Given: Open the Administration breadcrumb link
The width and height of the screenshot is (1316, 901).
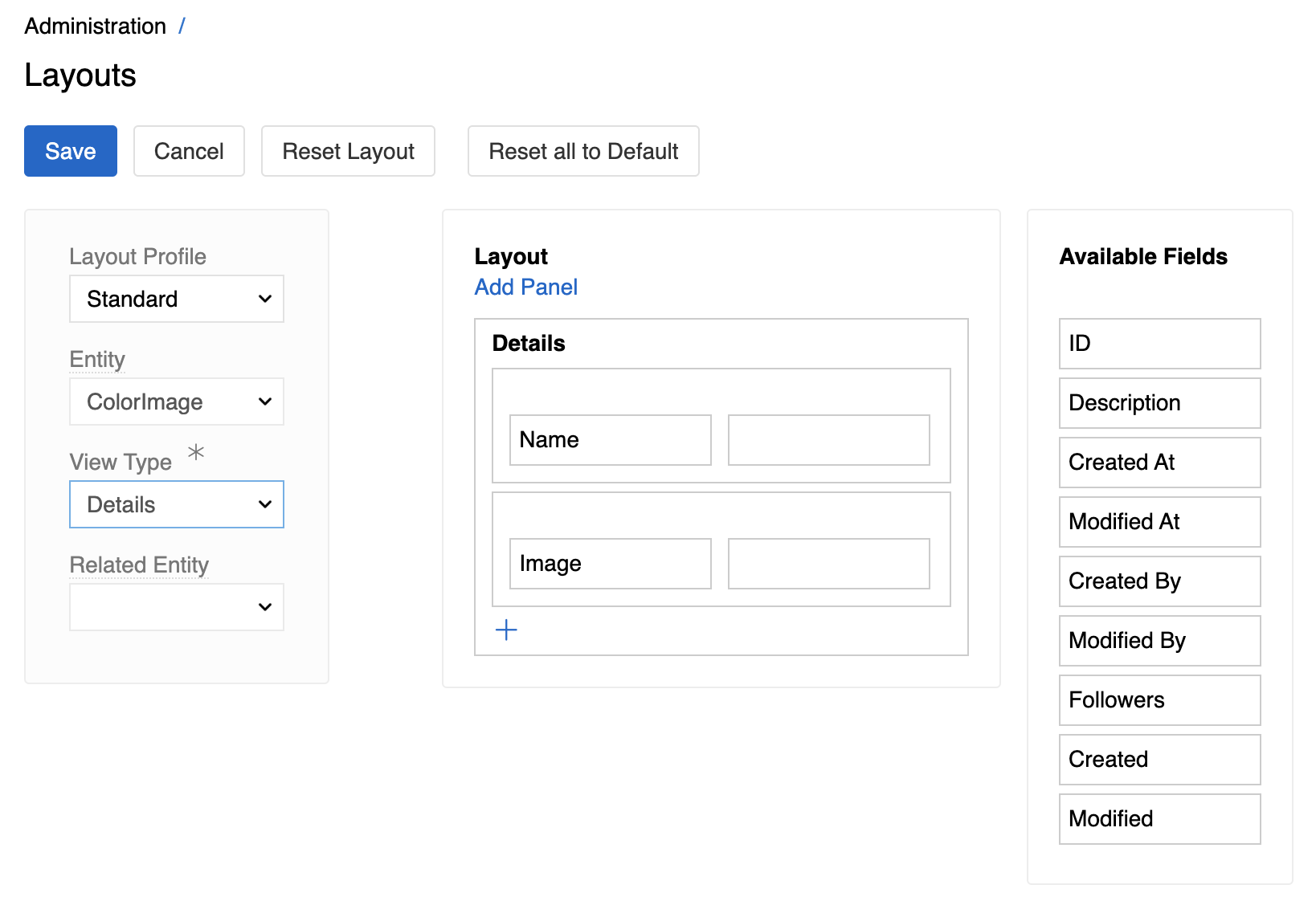Looking at the screenshot, I should click(x=95, y=26).
